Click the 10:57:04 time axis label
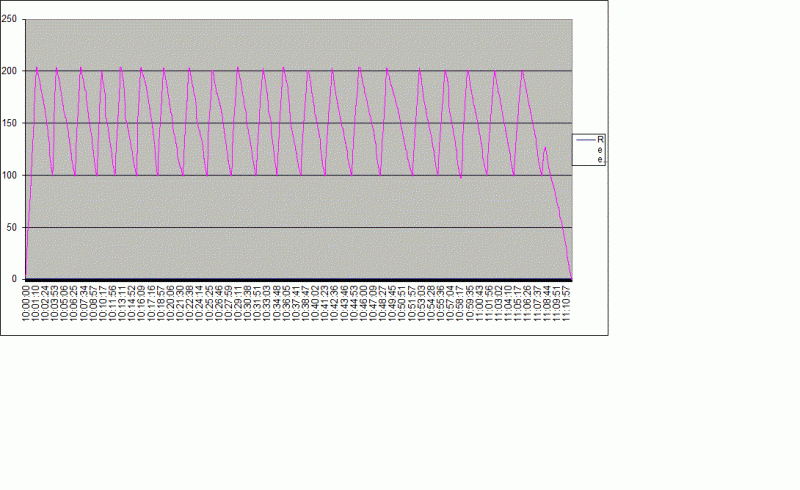This screenshot has height=490, width=800. click(450, 303)
